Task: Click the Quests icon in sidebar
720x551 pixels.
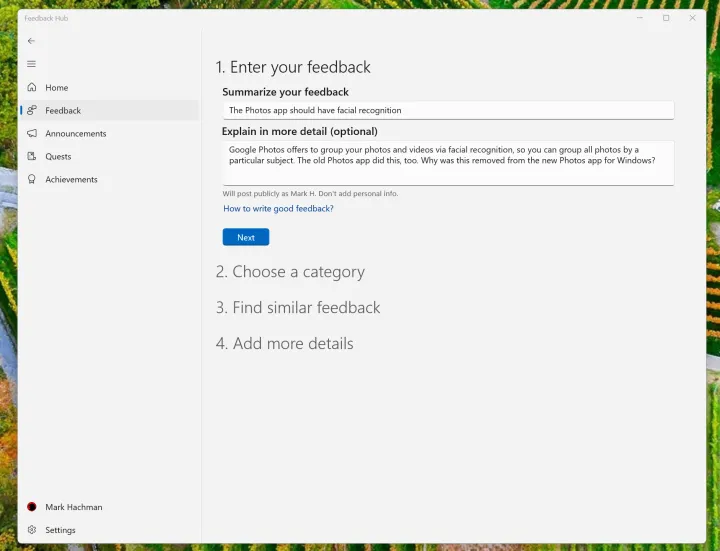Action: [x=32, y=157]
